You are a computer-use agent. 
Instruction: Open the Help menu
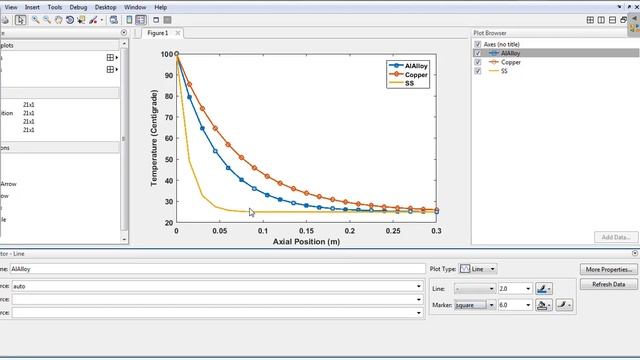(160, 7)
